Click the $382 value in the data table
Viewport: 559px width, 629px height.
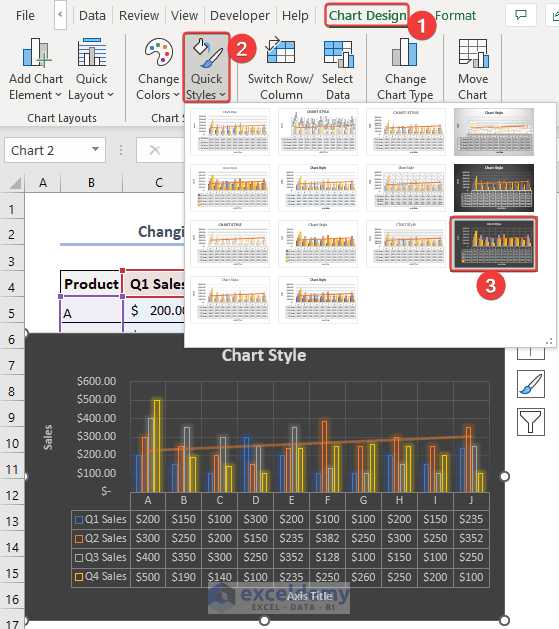pyautogui.click(x=327, y=538)
